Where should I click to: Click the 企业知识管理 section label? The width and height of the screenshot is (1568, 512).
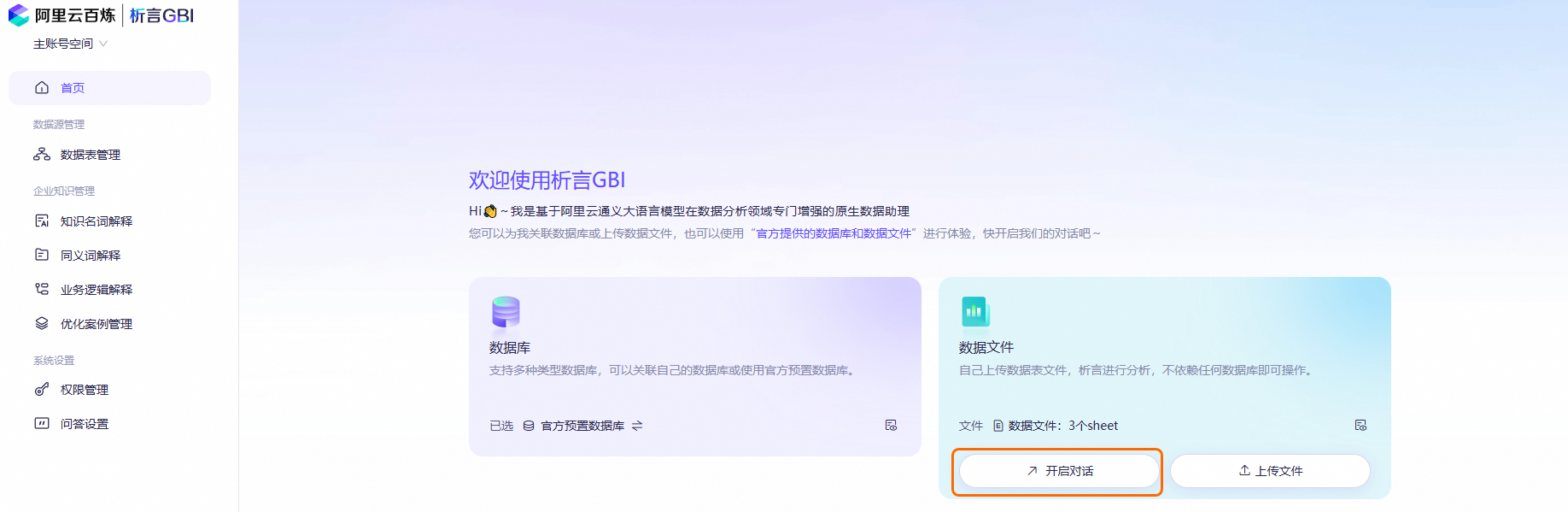(64, 191)
